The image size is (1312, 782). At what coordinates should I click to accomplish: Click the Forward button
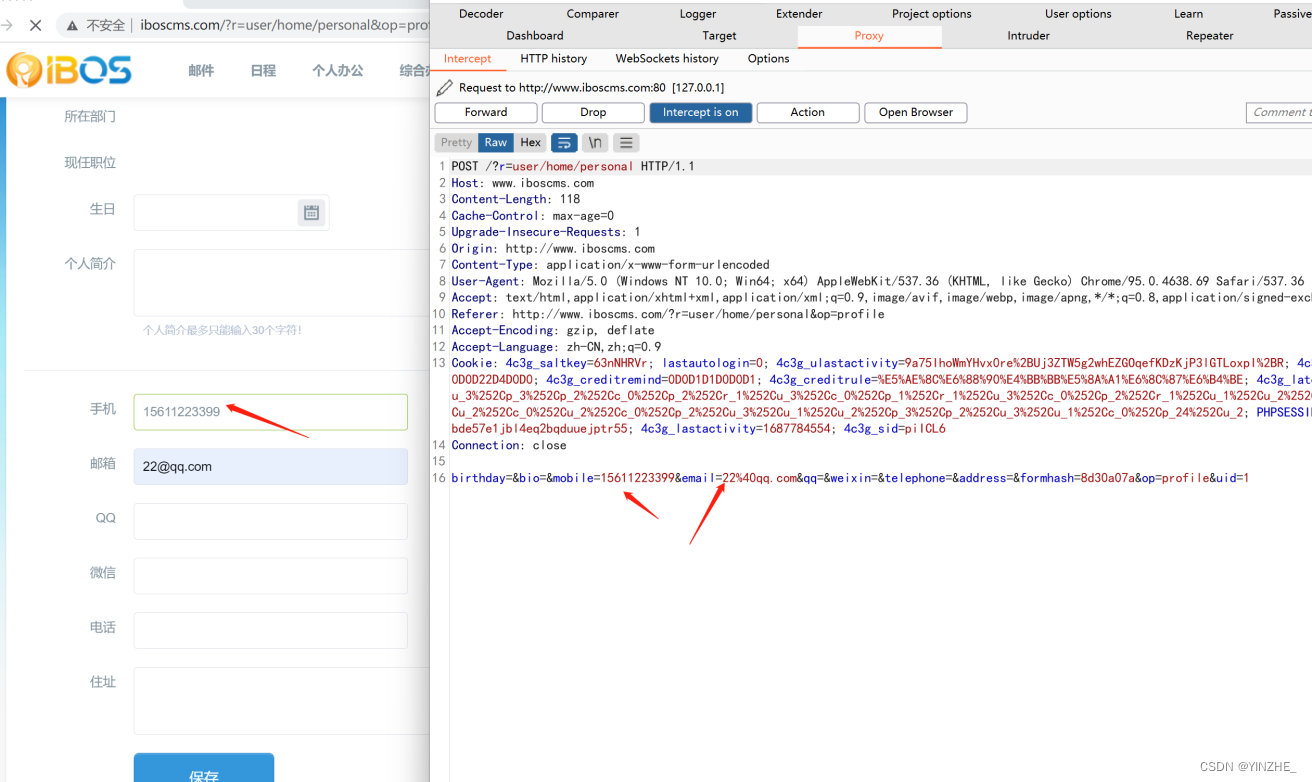click(486, 113)
